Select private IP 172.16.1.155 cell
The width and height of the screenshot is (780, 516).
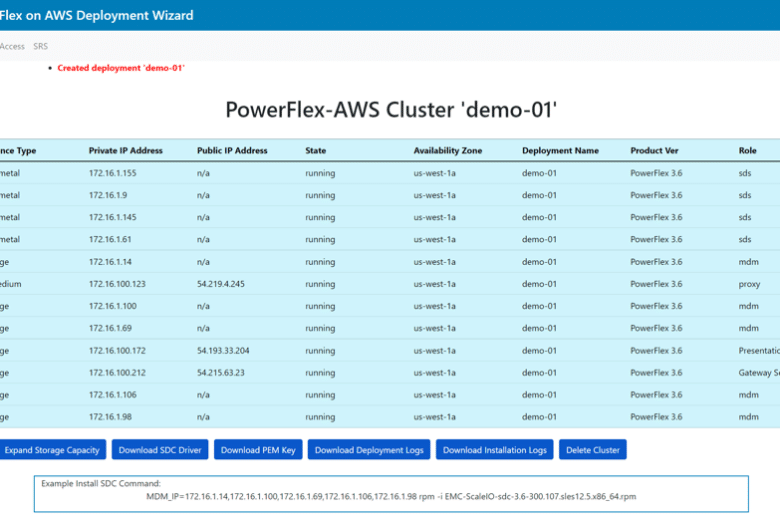point(112,173)
